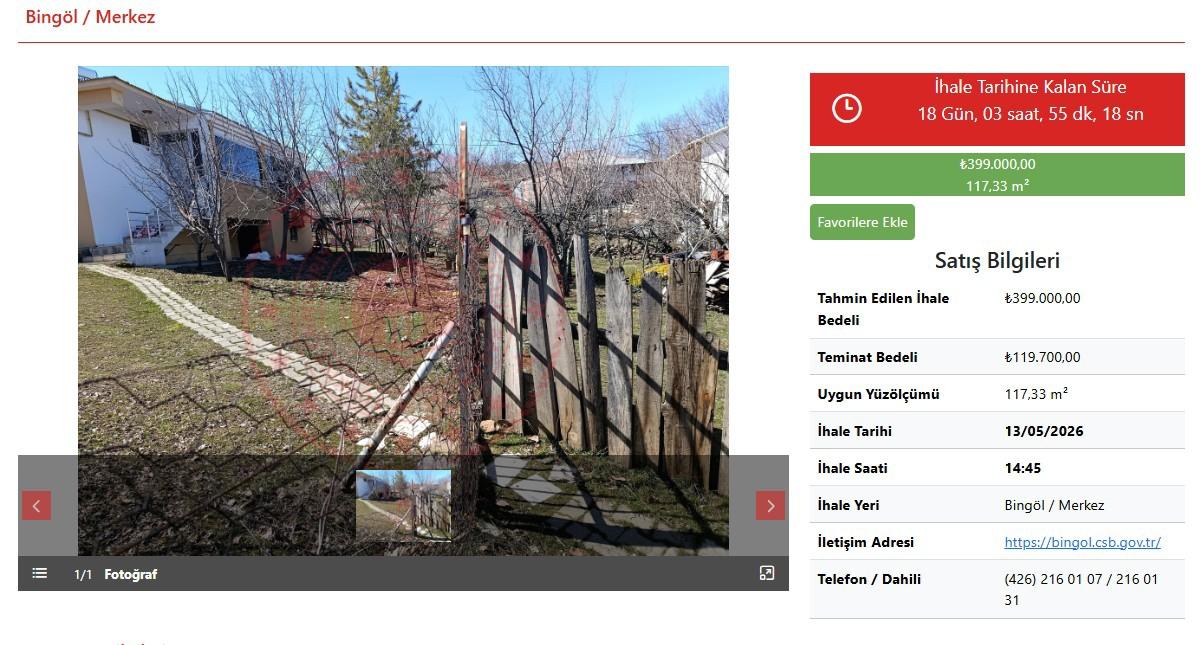Click the phone number in Telefon / Dahili row

point(1082,590)
